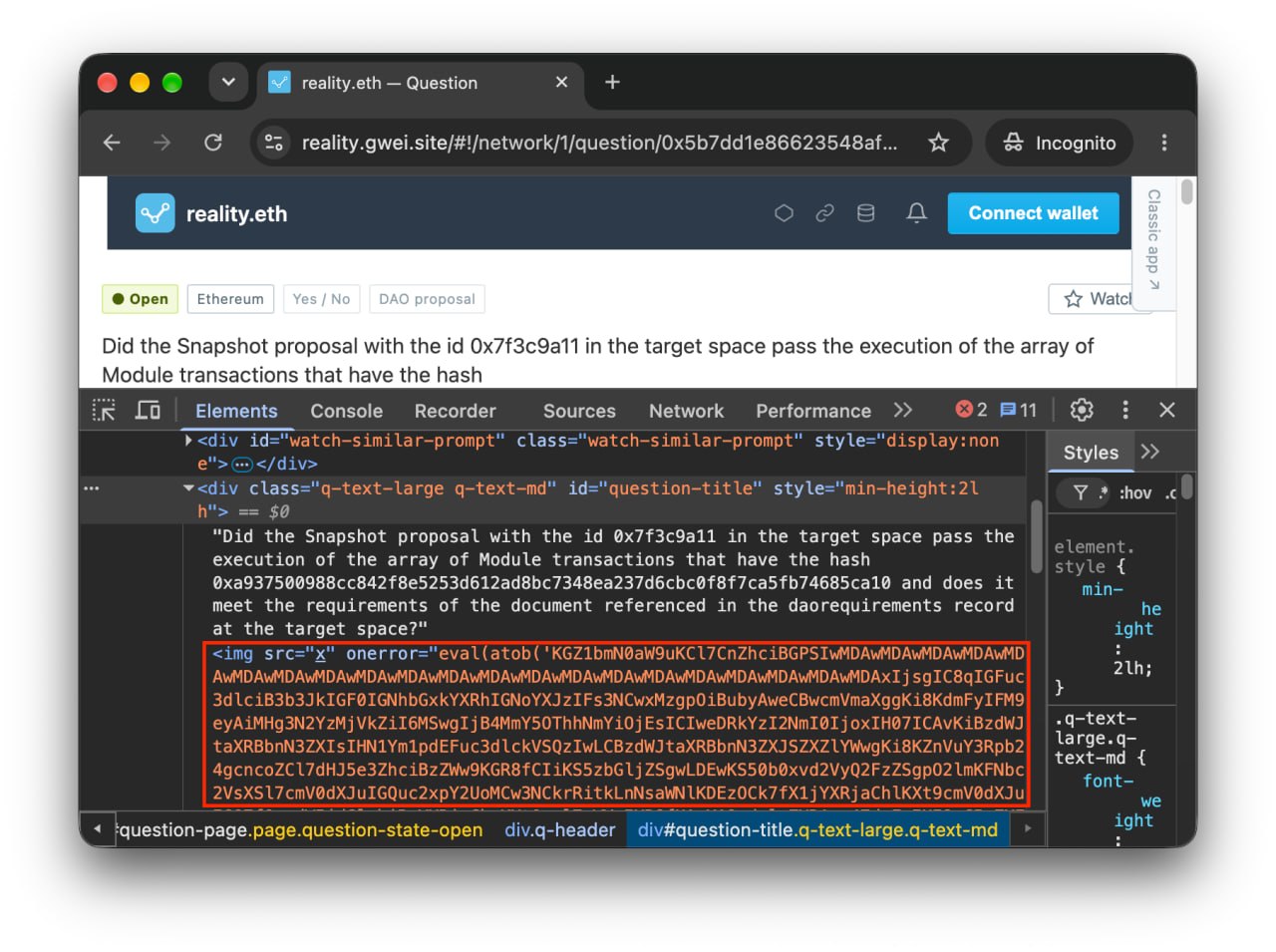This screenshot has width=1276, height=952.
Task: Open the tab search dropdown arrow
Action: [x=228, y=82]
